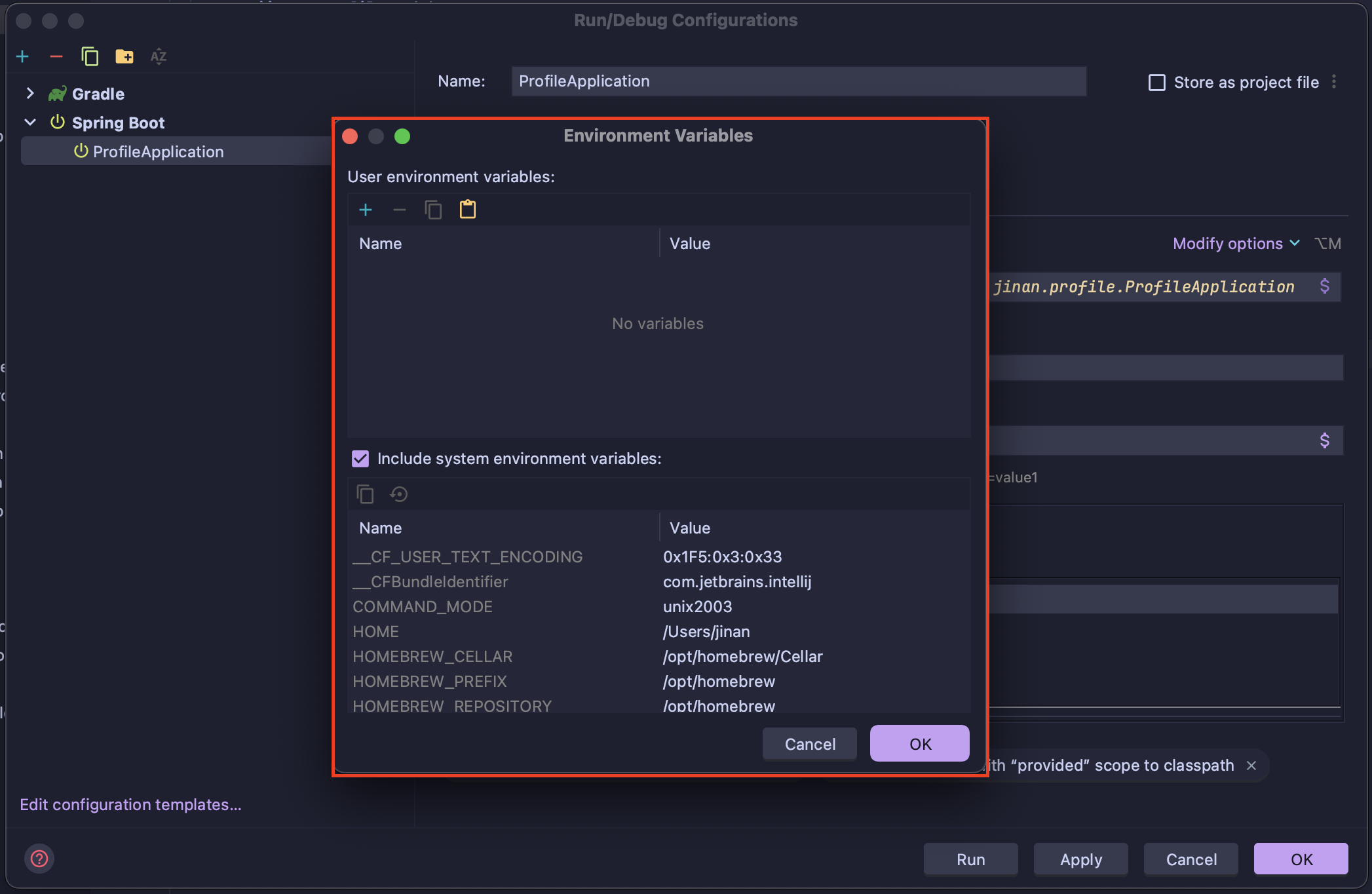This screenshot has width=1372, height=894.
Task: Sort configurations alphabetically with AZ icon
Action: pos(158,56)
